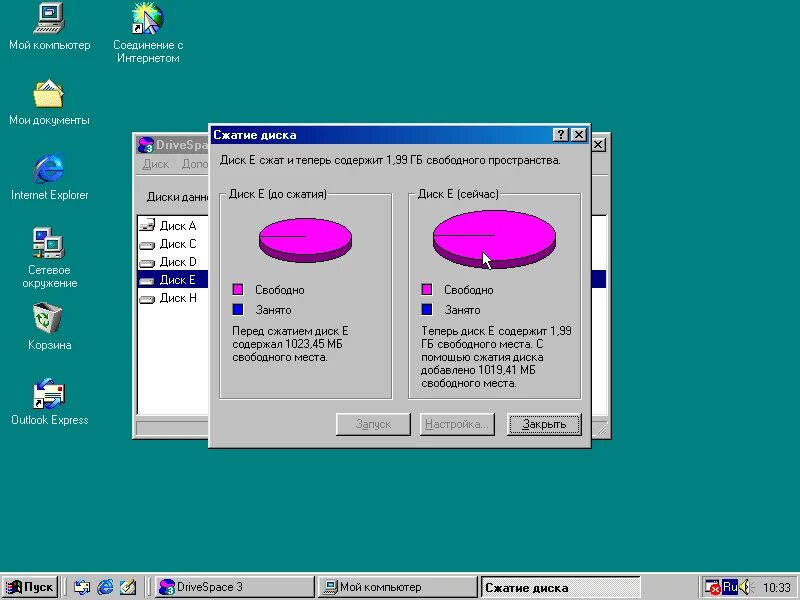Click text 'добавлено 1019,41 МБ'
800x600 pixels.
click(478, 370)
